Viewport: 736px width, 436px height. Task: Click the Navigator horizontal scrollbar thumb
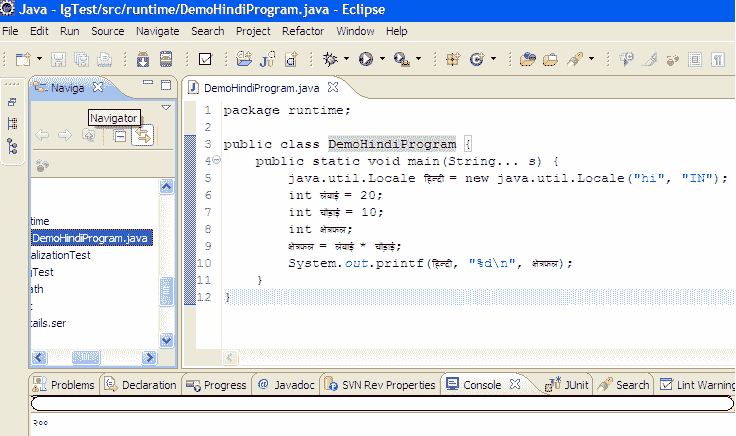86,358
